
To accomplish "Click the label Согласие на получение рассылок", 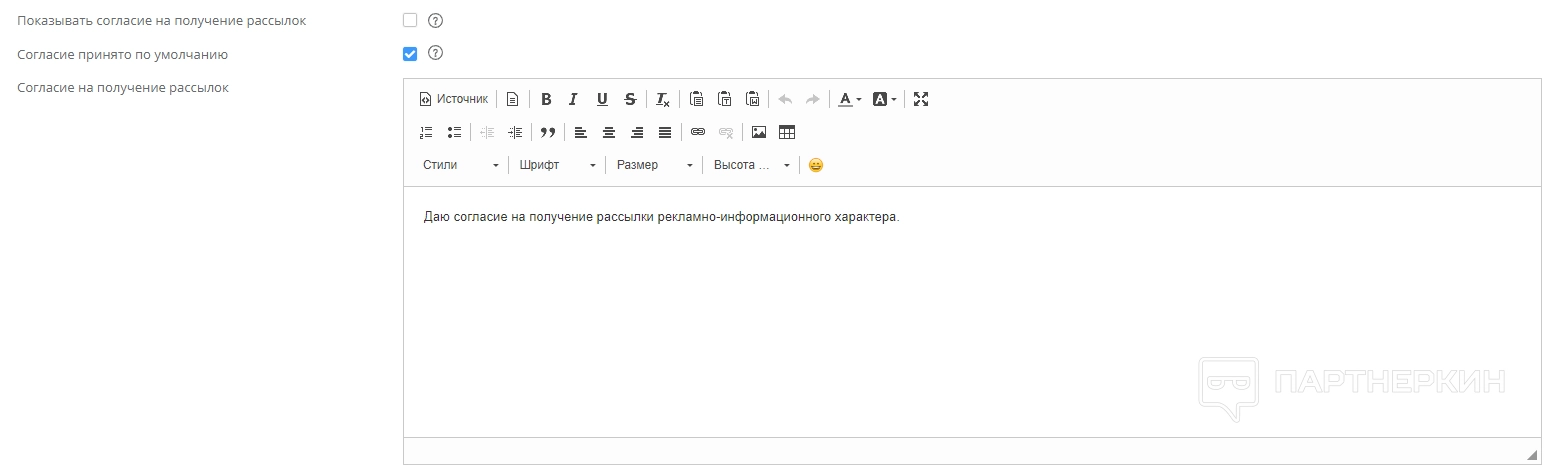I will point(123,88).
